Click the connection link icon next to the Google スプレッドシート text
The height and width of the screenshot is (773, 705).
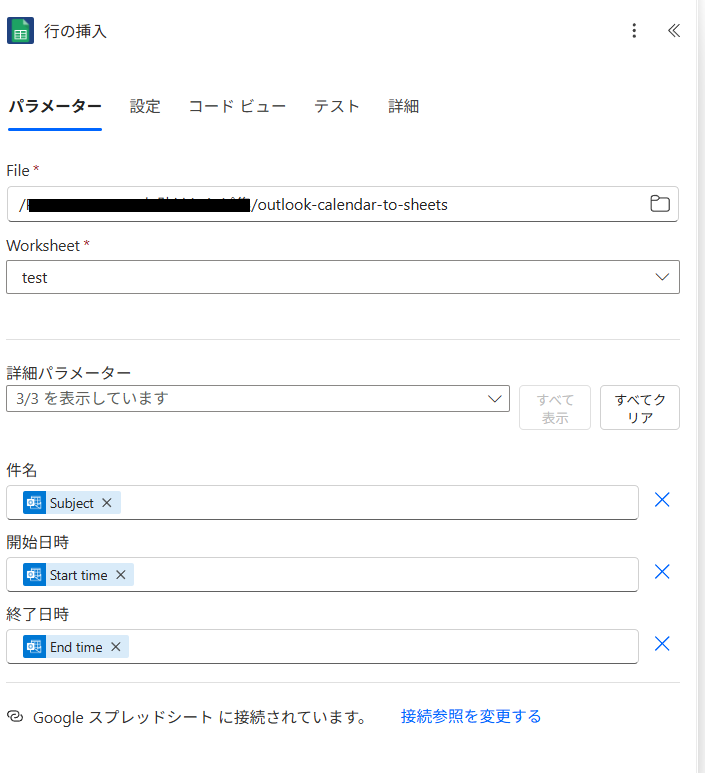coord(15,716)
